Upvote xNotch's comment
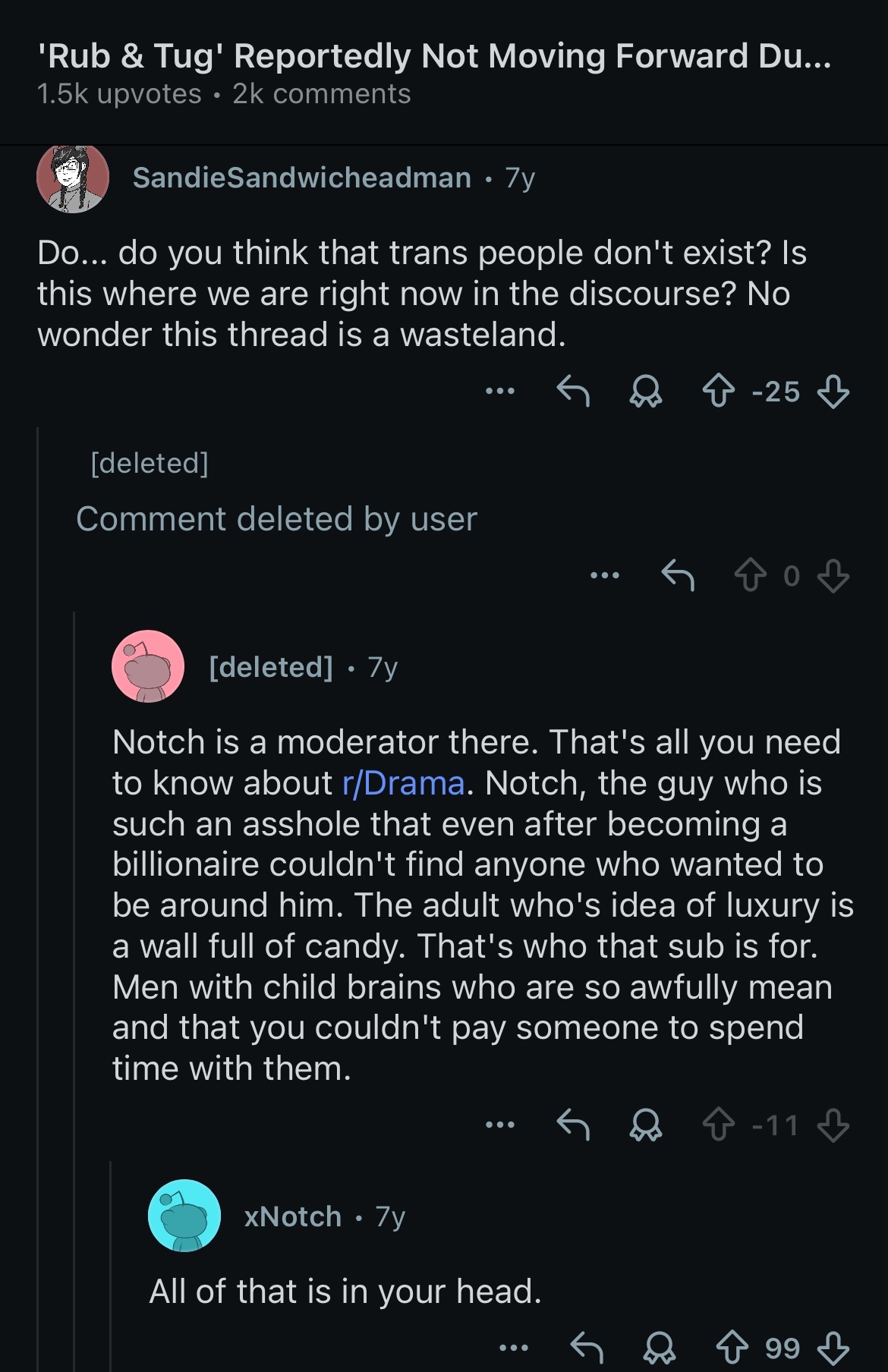This screenshot has width=888, height=1372. point(732,1348)
